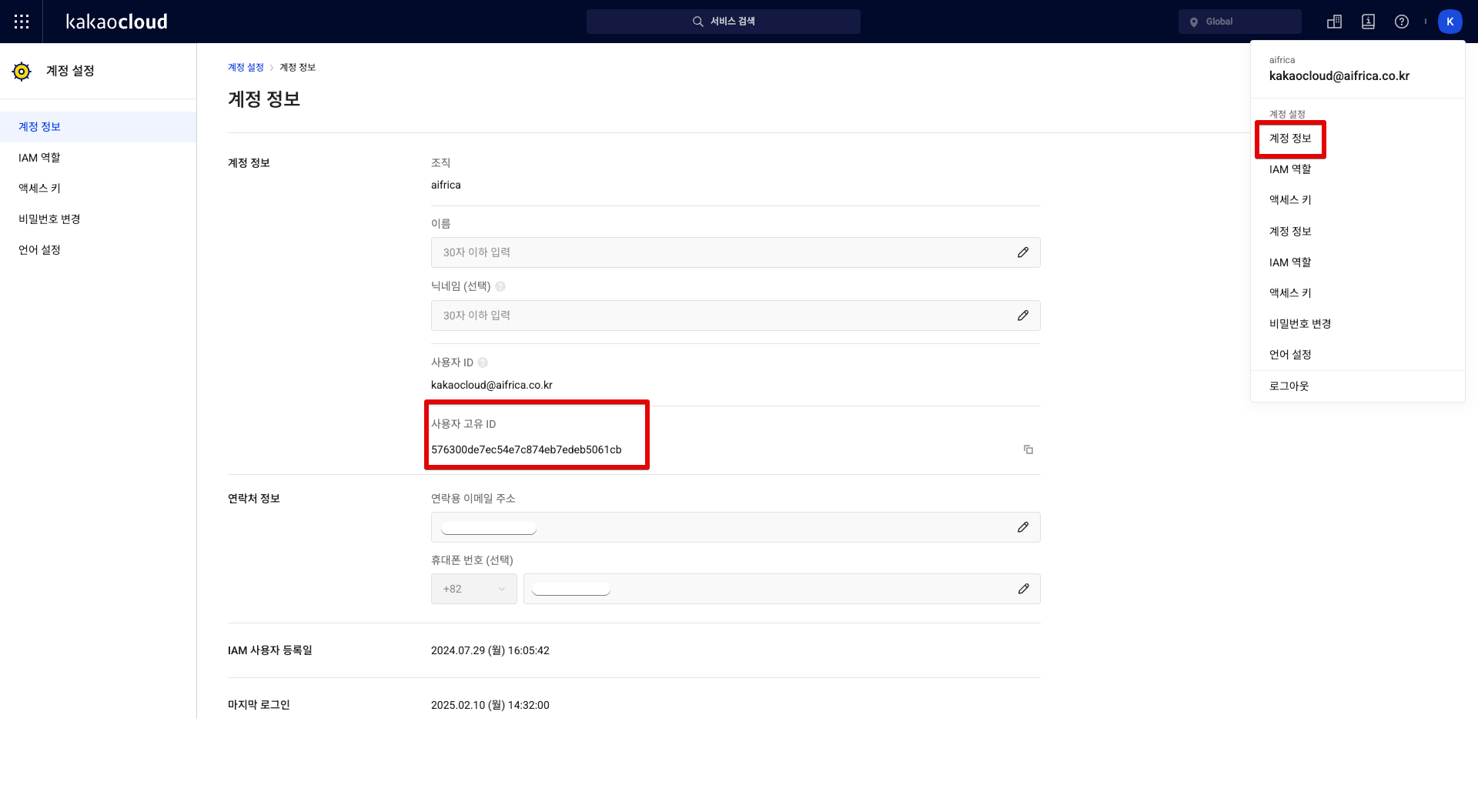Show the help tooltip next to 닉네임 (선택)
1478x812 pixels.
(500, 286)
